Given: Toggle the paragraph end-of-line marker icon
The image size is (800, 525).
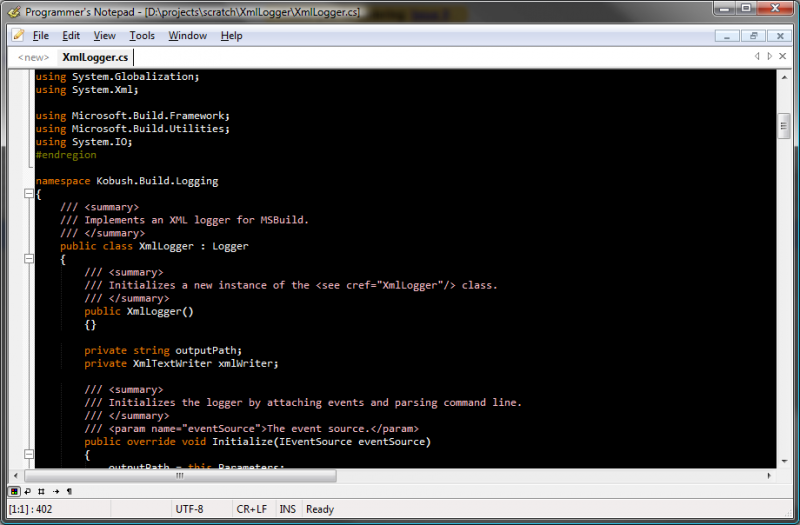Looking at the screenshot, I should [x=69, y=491].
